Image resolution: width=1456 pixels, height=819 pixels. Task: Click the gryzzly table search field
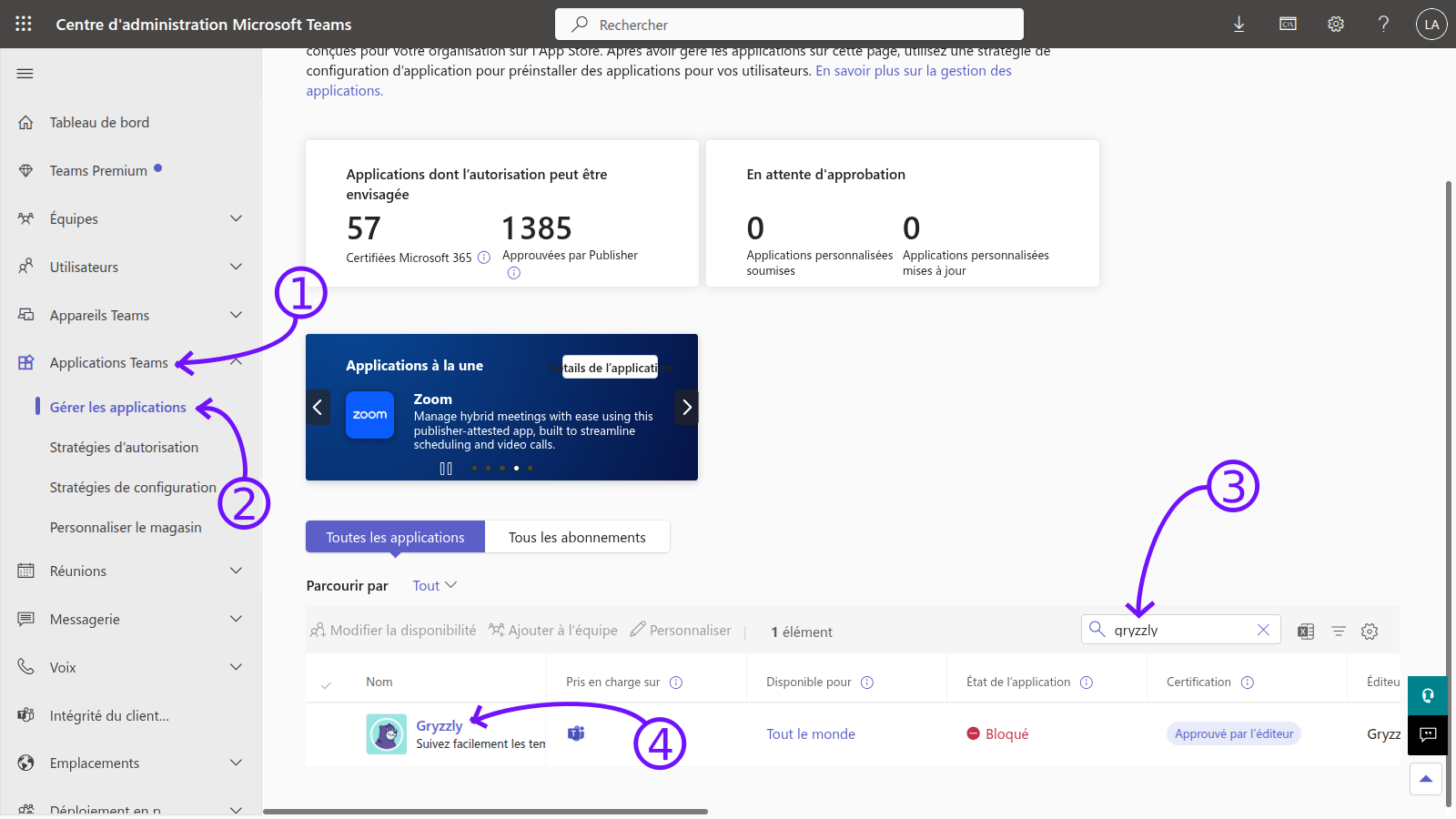click(1180, 630)
